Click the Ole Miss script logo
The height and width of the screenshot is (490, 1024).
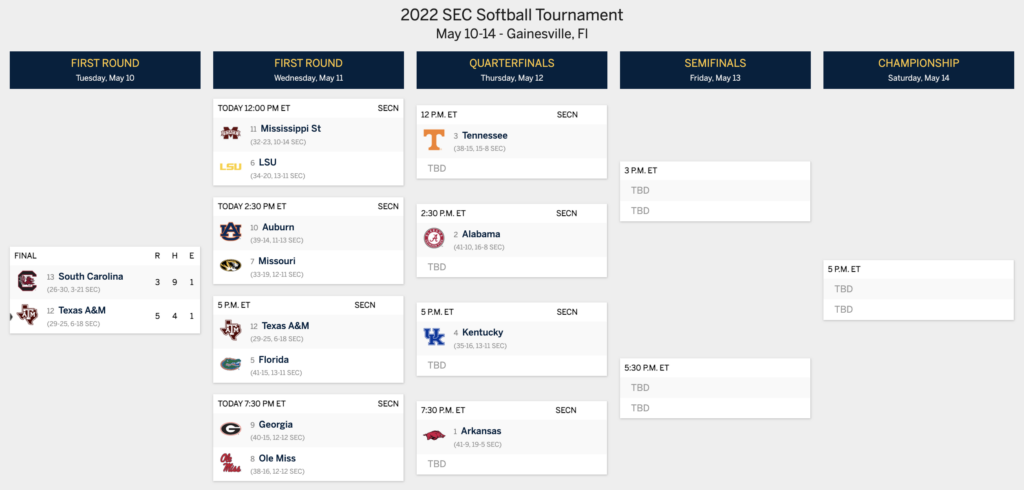coord(230,463)
